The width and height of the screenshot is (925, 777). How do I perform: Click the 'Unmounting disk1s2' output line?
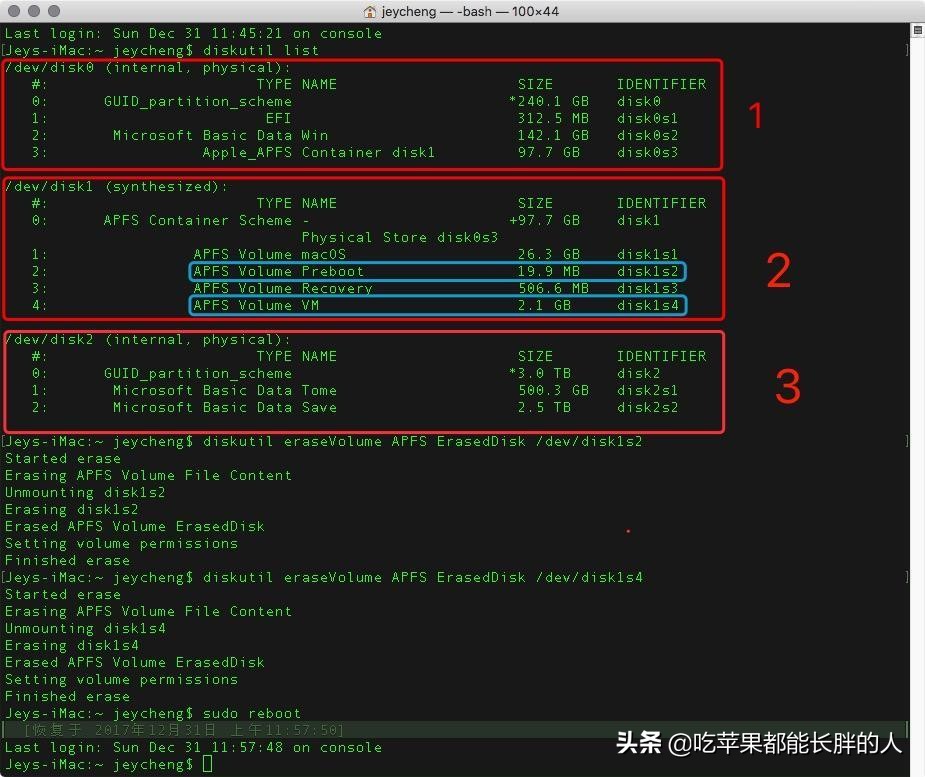[85, 493]
